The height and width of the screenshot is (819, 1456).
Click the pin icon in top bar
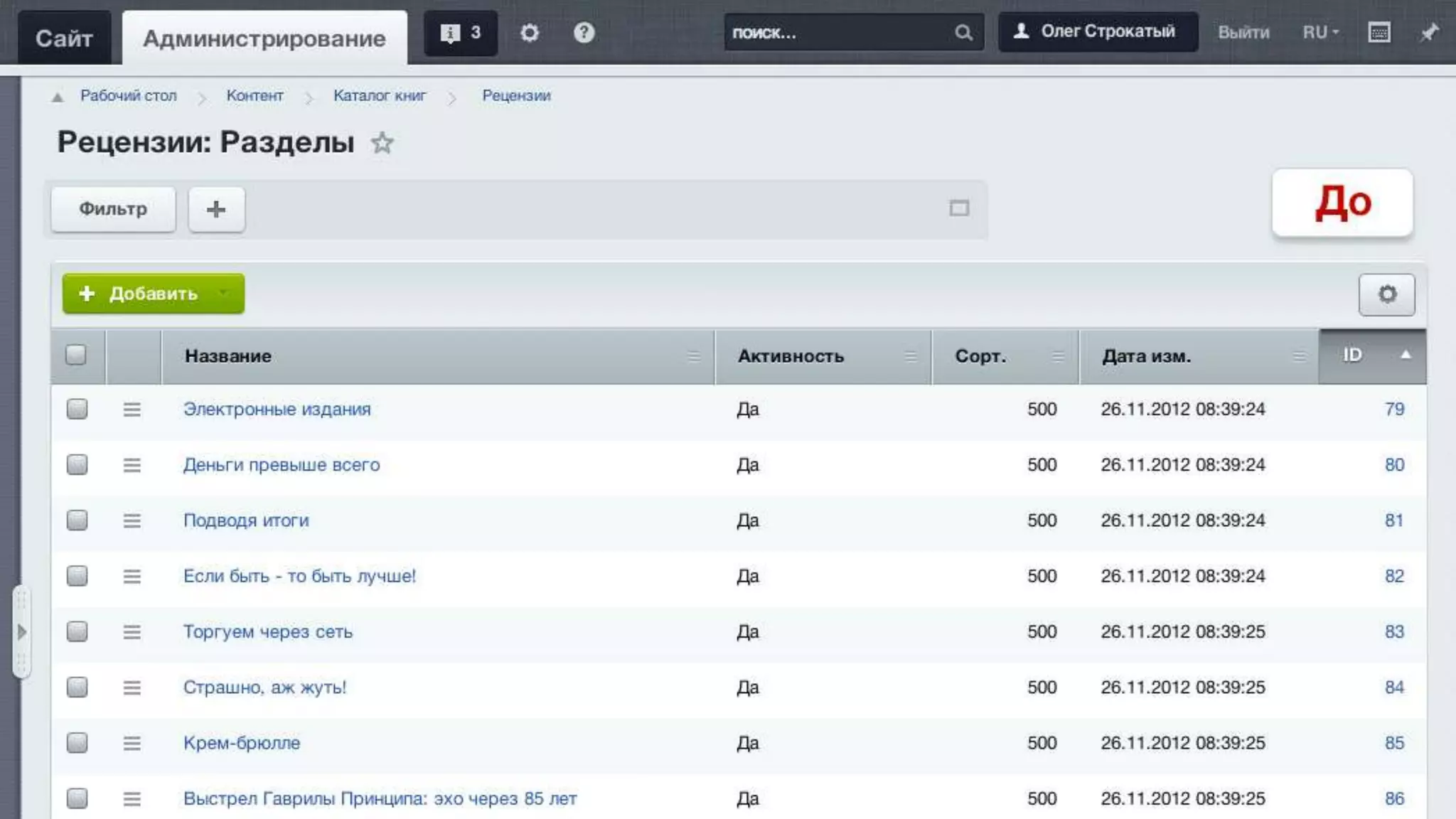click(1428, 33)
